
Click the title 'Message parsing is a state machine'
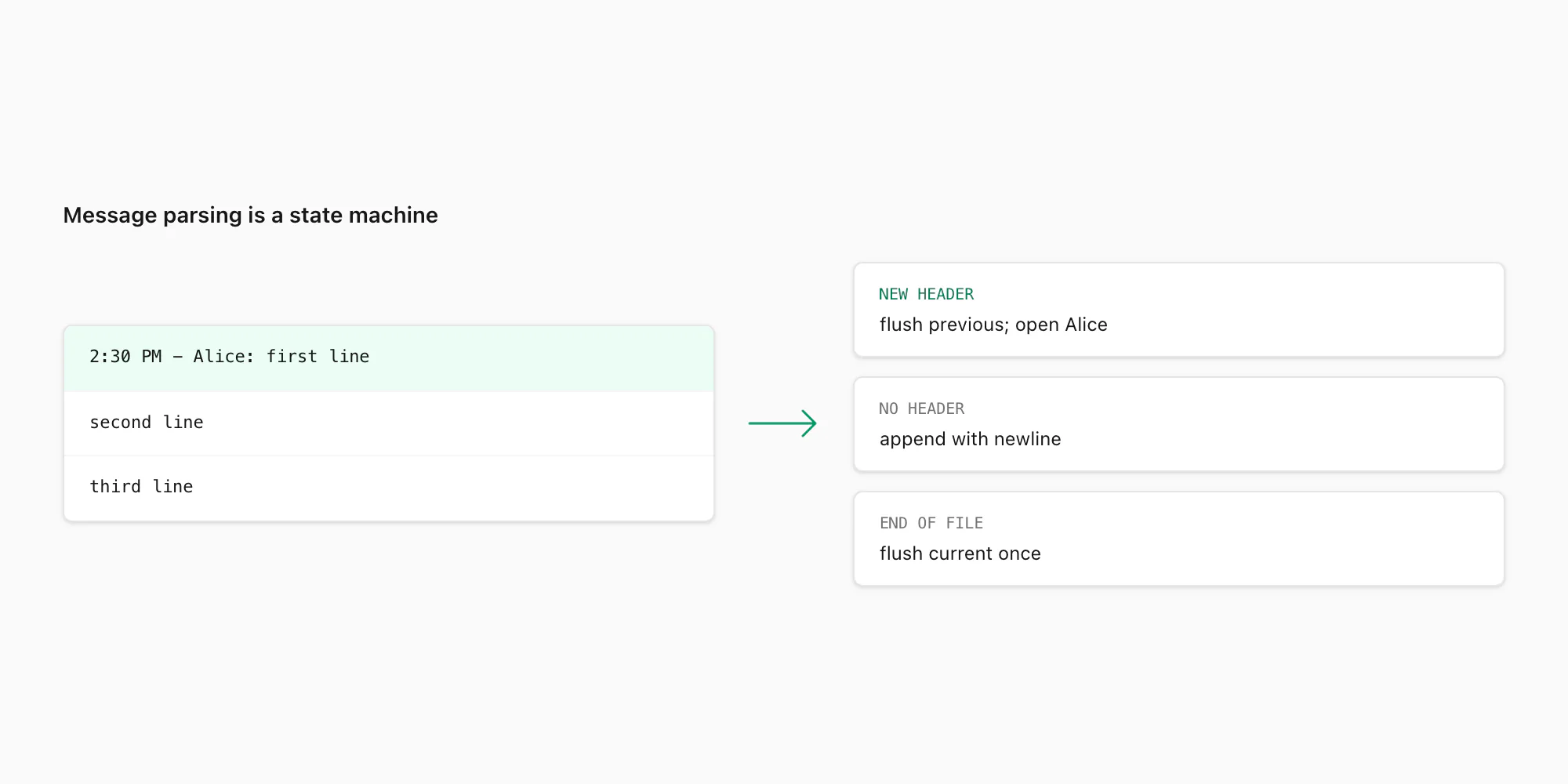pyautogui.click(x=250, y=215)
